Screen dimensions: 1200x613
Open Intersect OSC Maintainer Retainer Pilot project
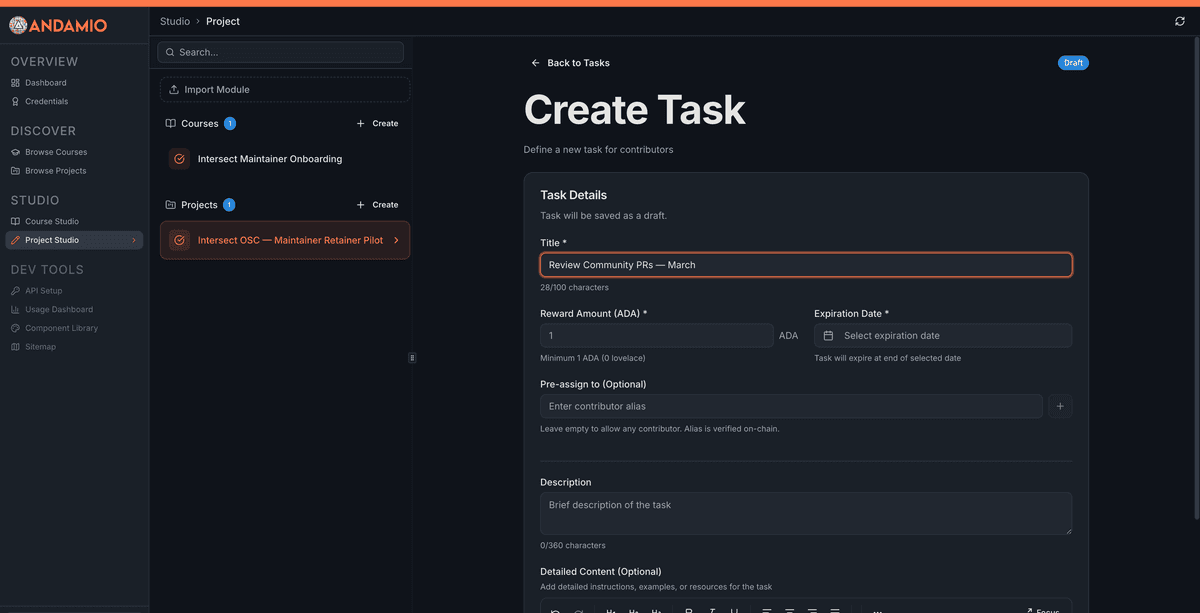(x=285, y=240)
